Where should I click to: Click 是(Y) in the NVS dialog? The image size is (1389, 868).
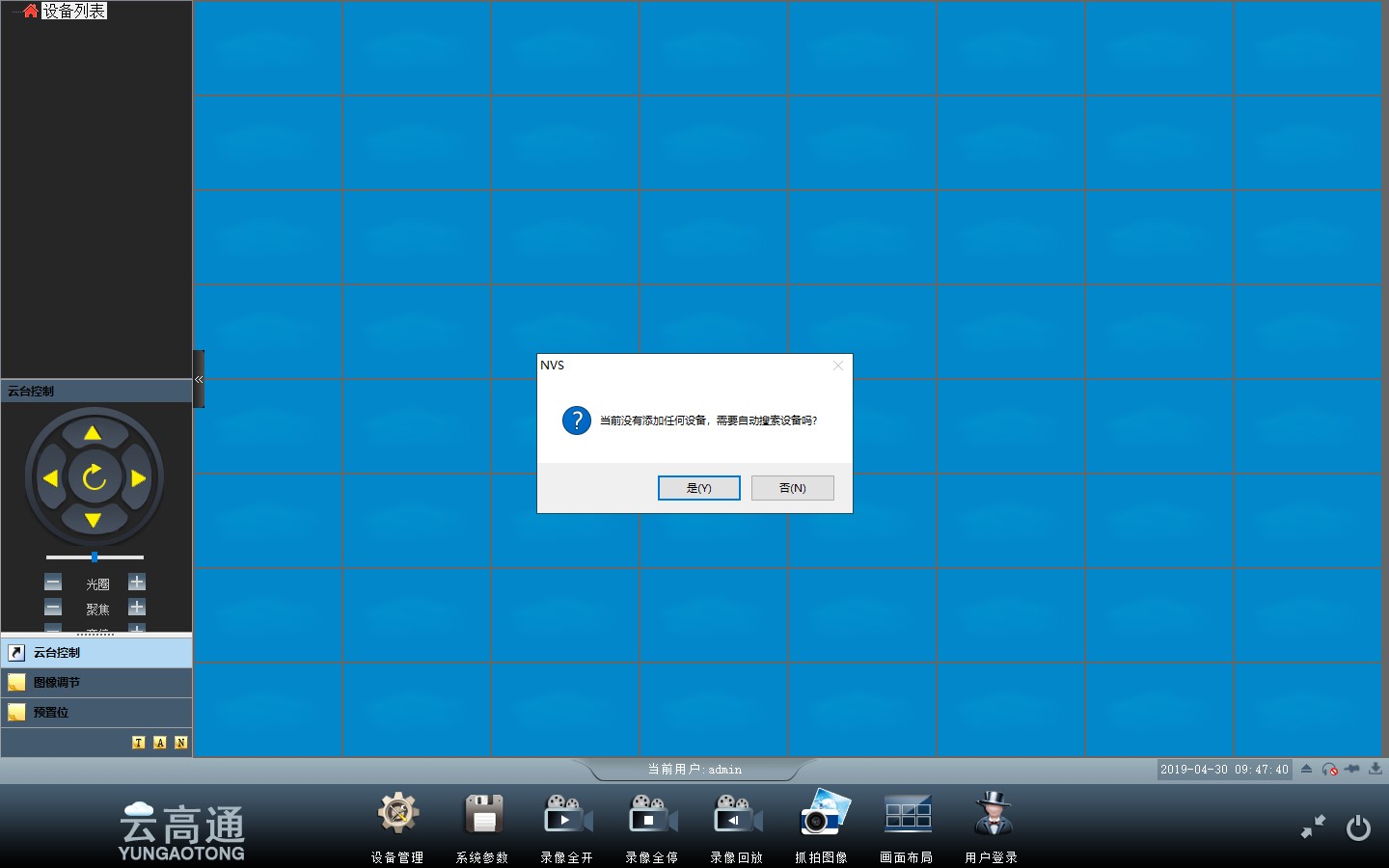click(x=699, y=488)
